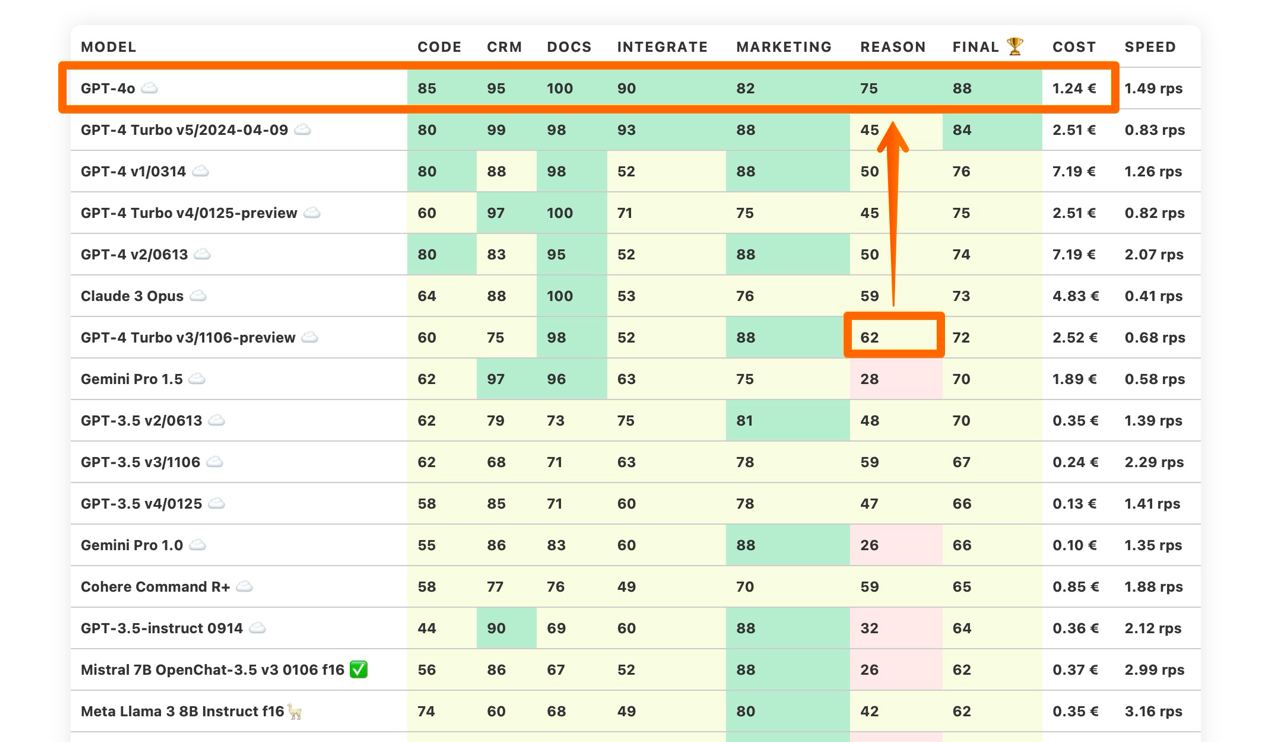Click the cloud icon beside GPT-4 v1/0314
The image size is (1280, 742).
point(200,171)
